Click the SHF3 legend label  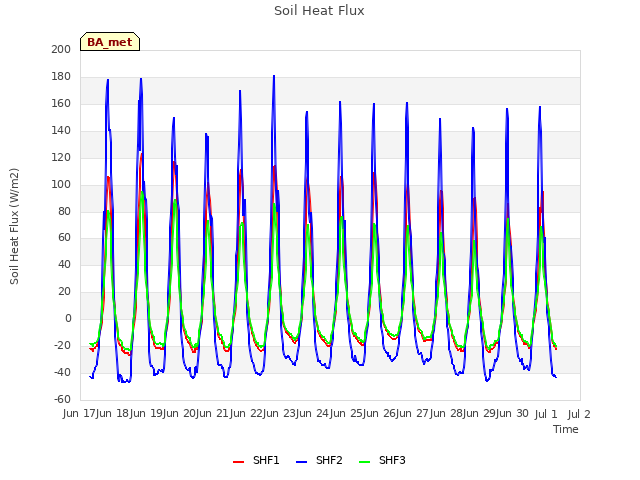tap(392, 460)
